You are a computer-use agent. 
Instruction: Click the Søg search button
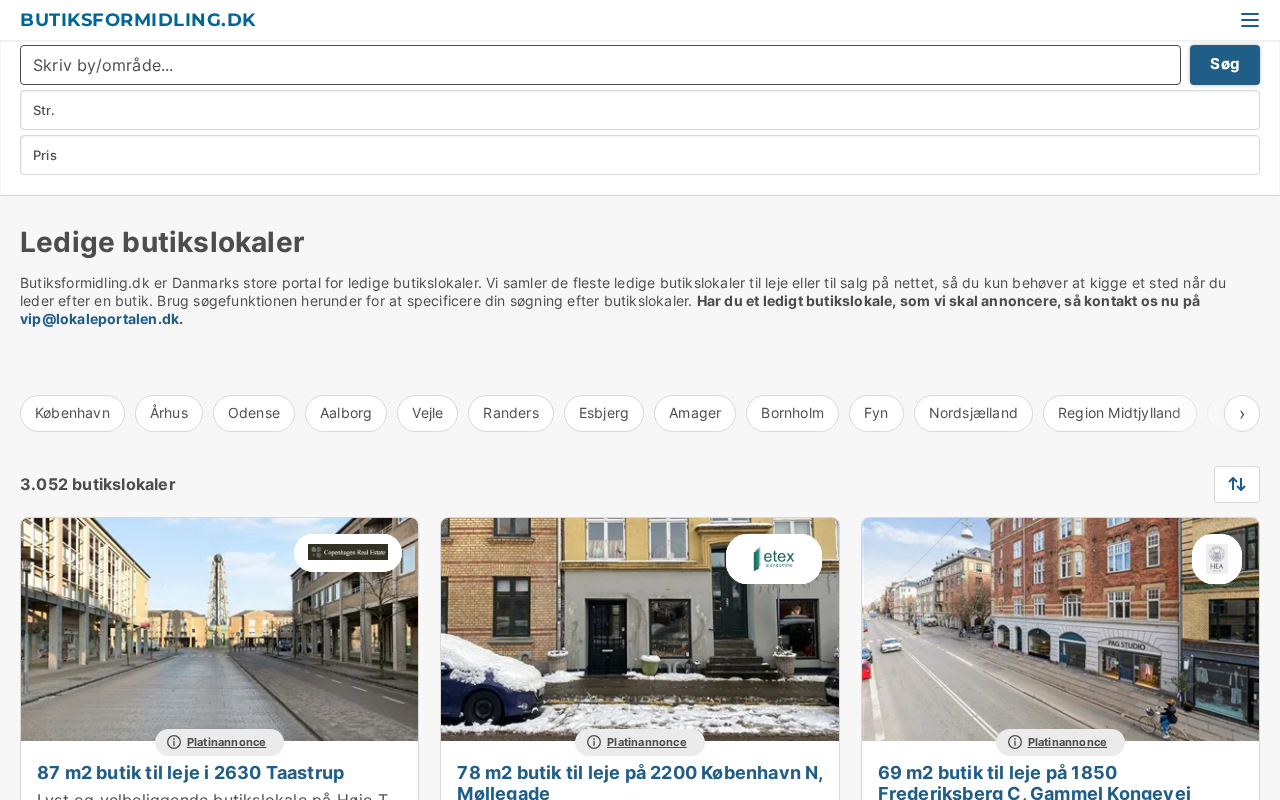[x=1225, y=65]
